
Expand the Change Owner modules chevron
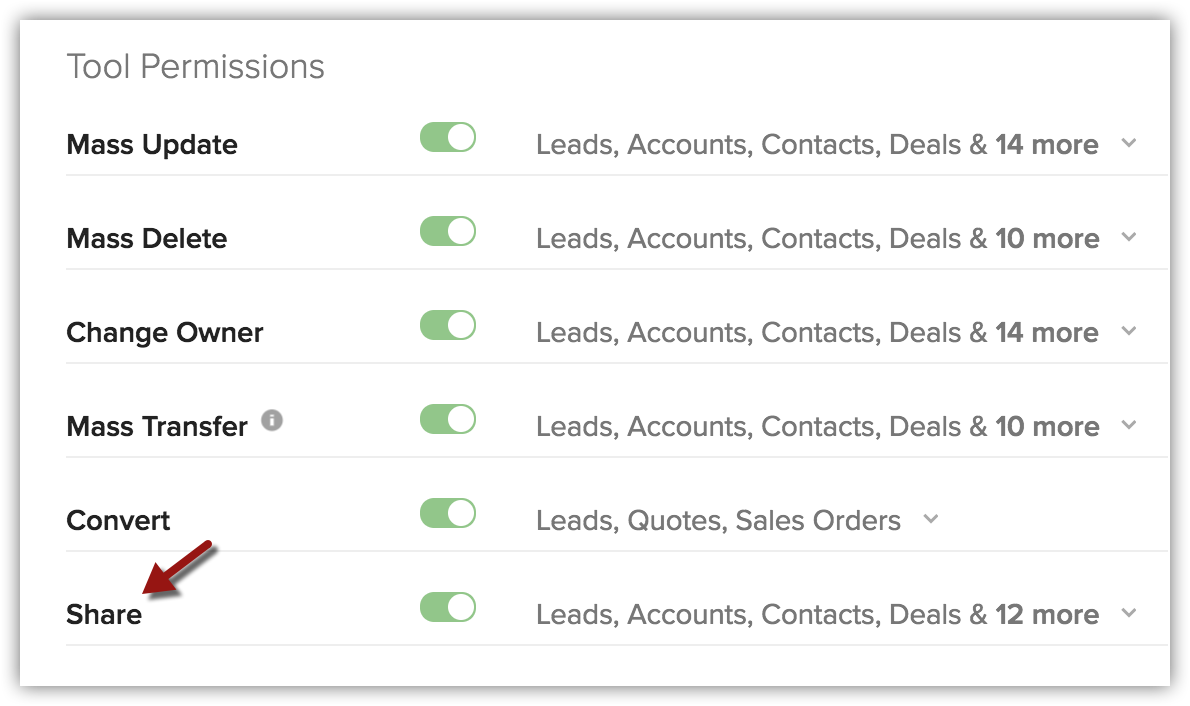1129,331
